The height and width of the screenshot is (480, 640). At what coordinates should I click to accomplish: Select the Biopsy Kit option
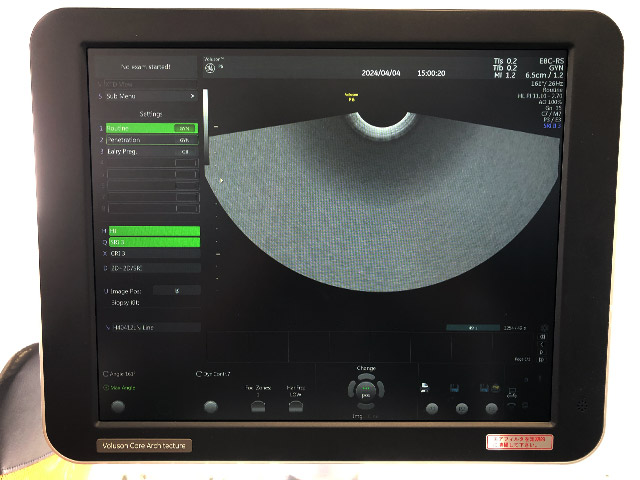tap(125, 302)
